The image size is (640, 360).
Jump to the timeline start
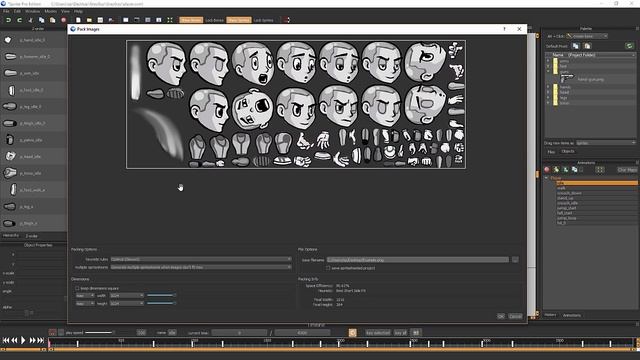6,340
